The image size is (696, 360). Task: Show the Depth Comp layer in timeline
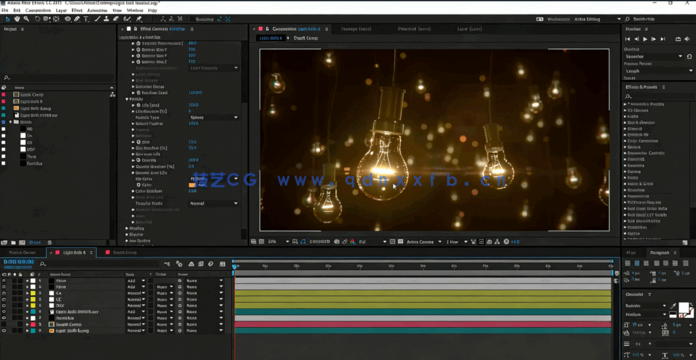[x=4, y=324]
